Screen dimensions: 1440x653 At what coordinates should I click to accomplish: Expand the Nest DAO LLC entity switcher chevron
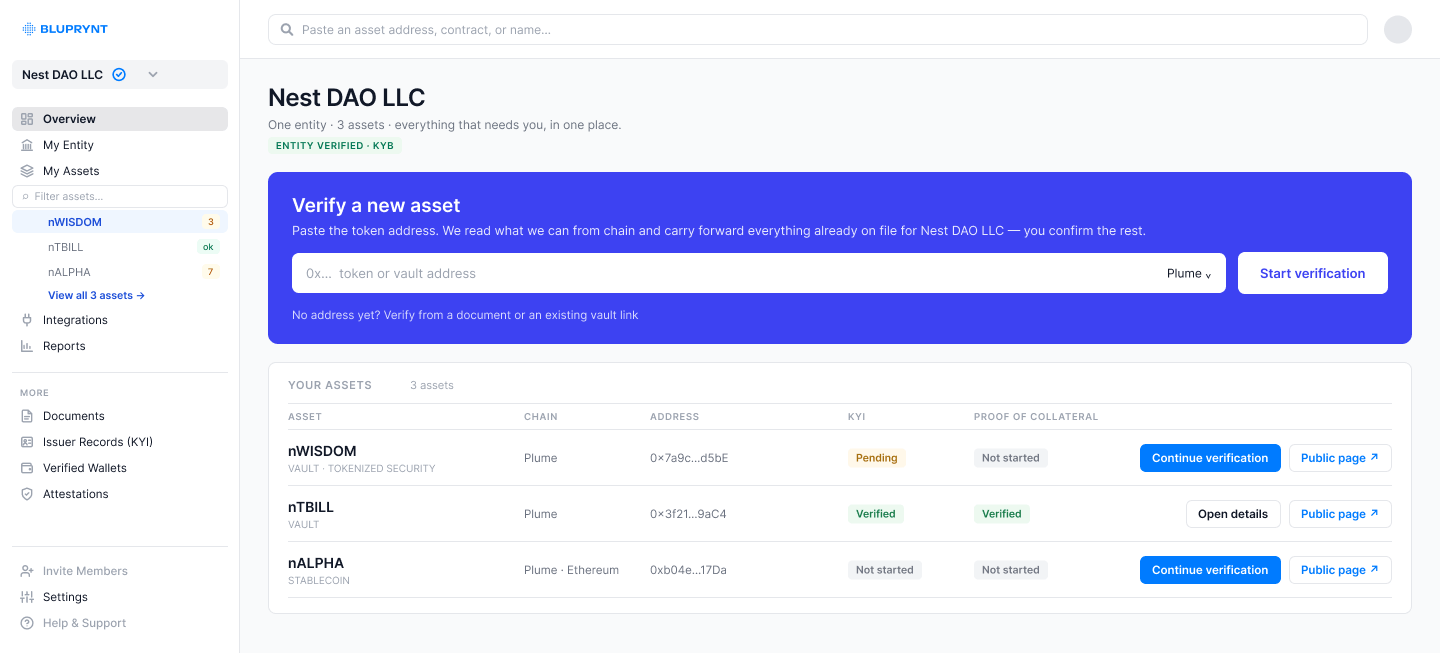(x=153, y=75)
